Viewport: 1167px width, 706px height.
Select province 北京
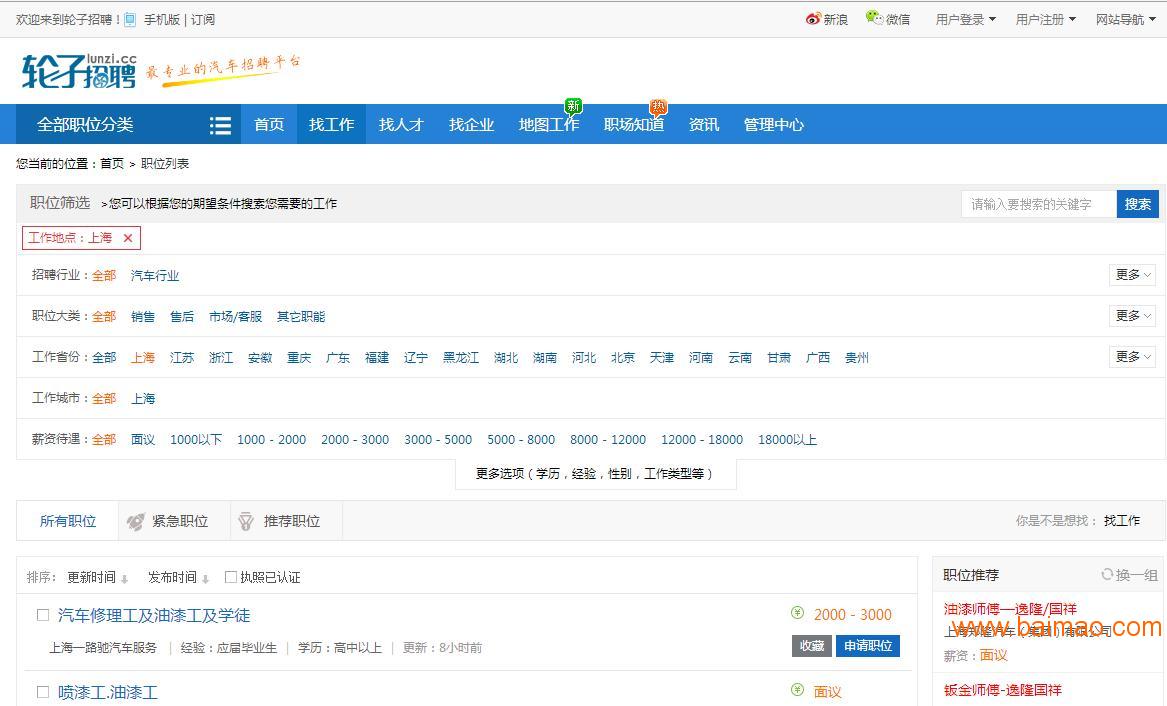coord(623,358)
